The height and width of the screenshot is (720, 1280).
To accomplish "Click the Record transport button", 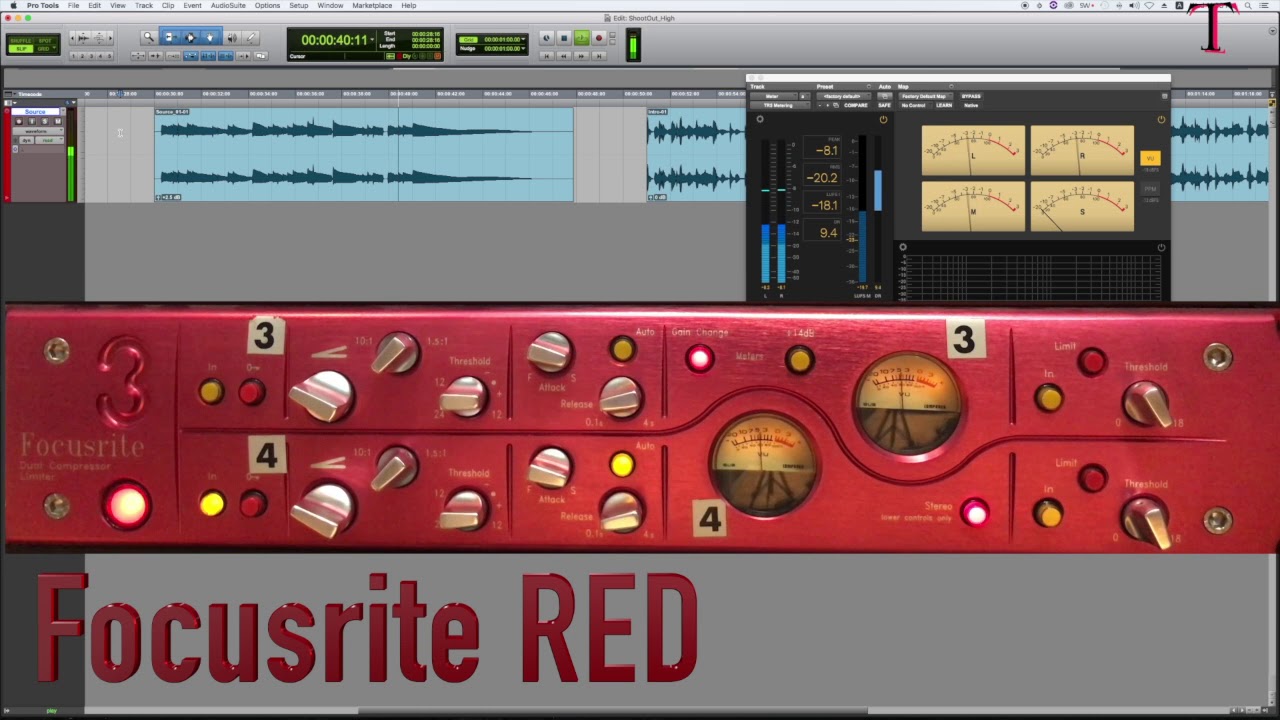I will [x=598, y=38].
